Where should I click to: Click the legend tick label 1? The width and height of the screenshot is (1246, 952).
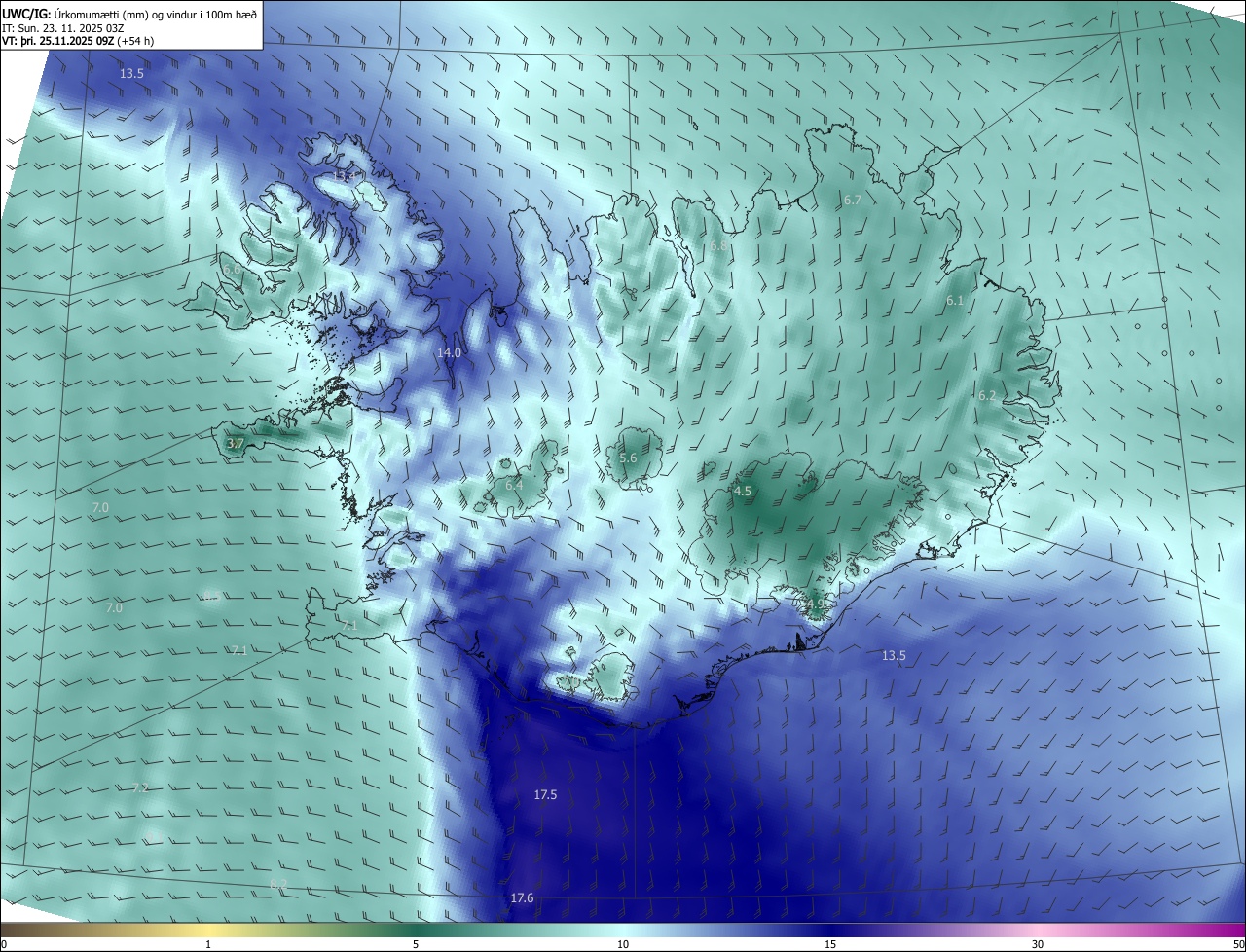208,944
